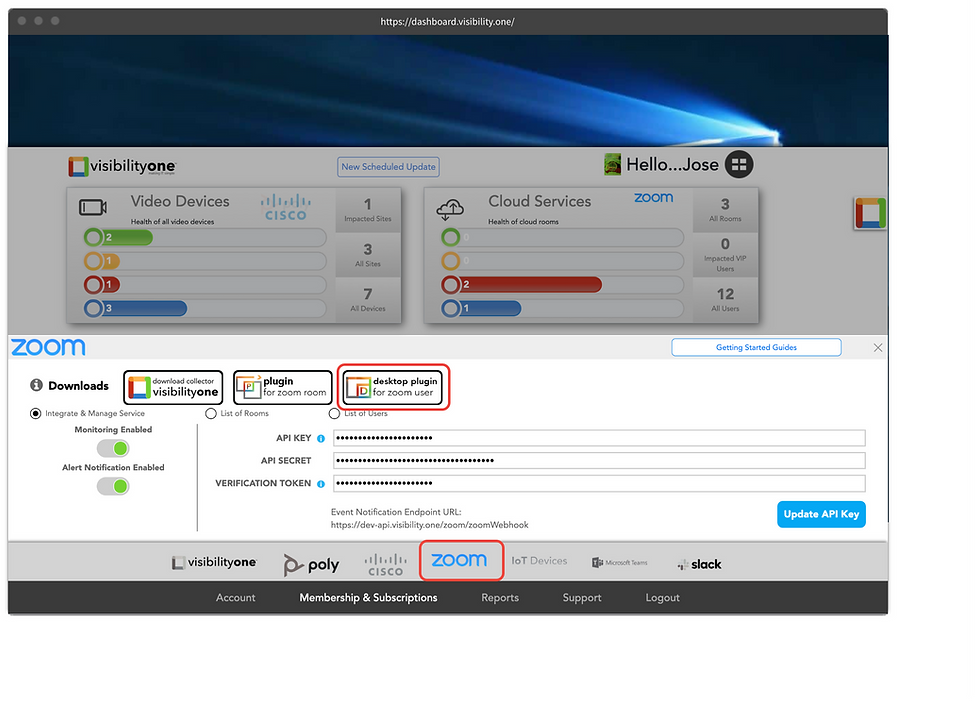Click the API KEY info icon
Image resolution: width=980 pixels, height=706 pixels.
coord(321,439)
